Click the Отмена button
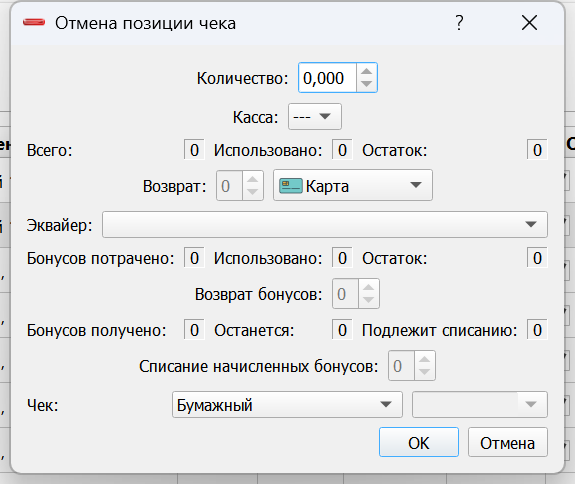 [x=508, y=442]
